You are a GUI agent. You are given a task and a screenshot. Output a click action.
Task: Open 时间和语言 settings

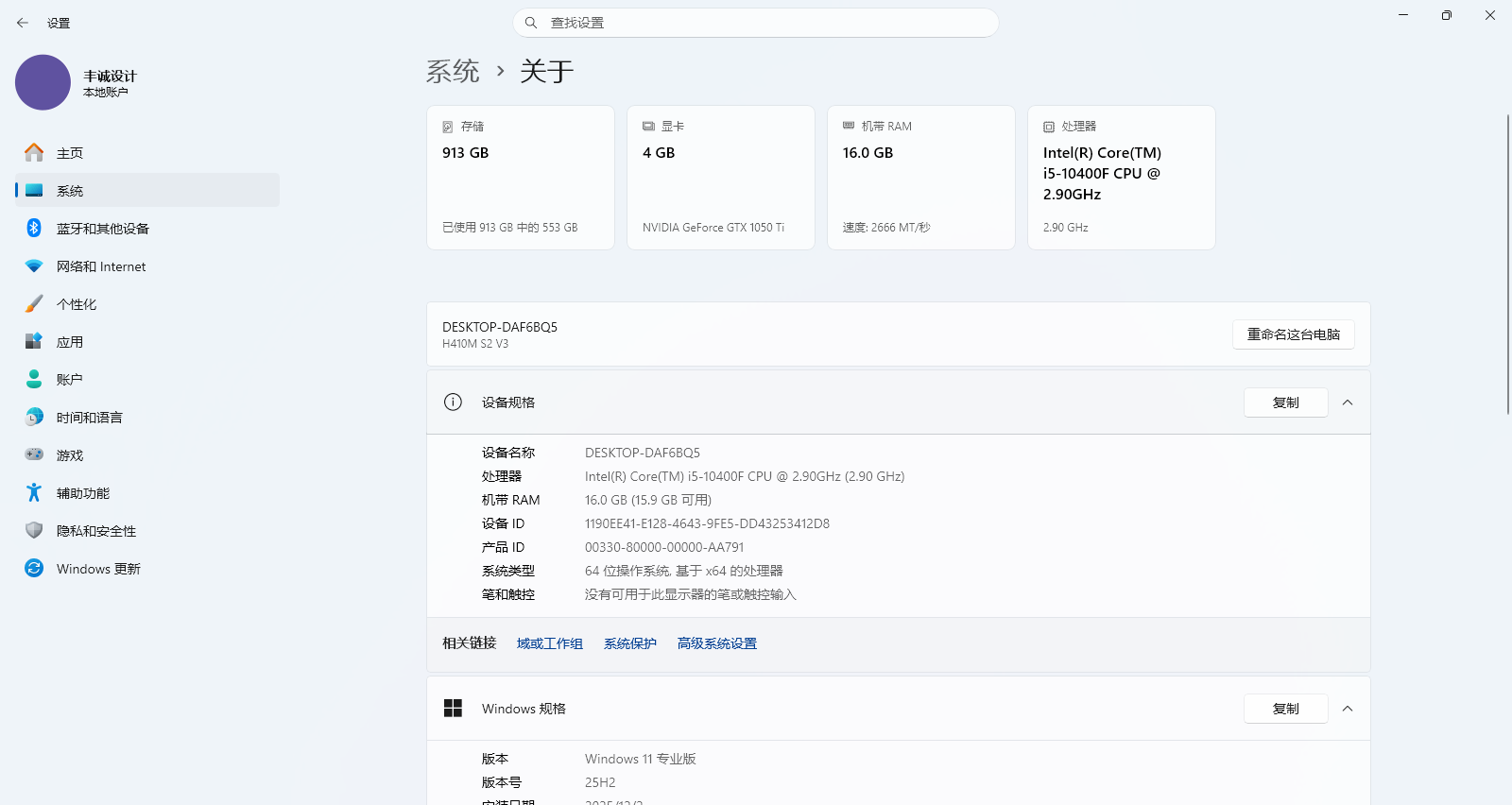[x=147, y=417]
